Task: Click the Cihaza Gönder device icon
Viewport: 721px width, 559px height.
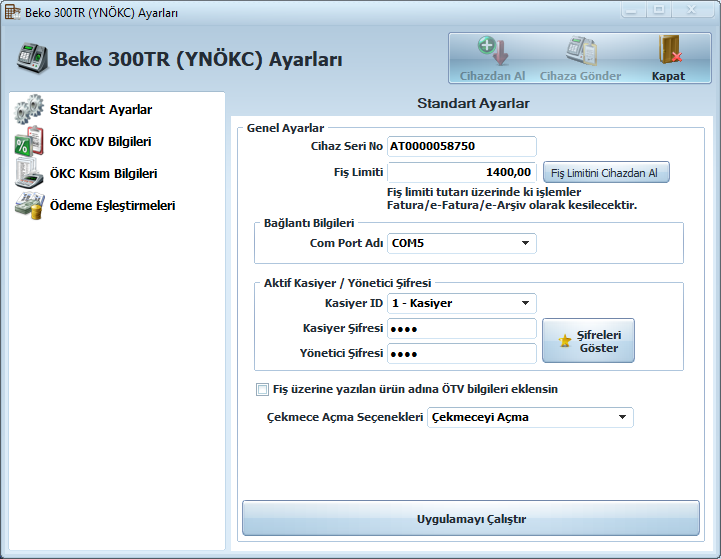Action: [580, 50]
